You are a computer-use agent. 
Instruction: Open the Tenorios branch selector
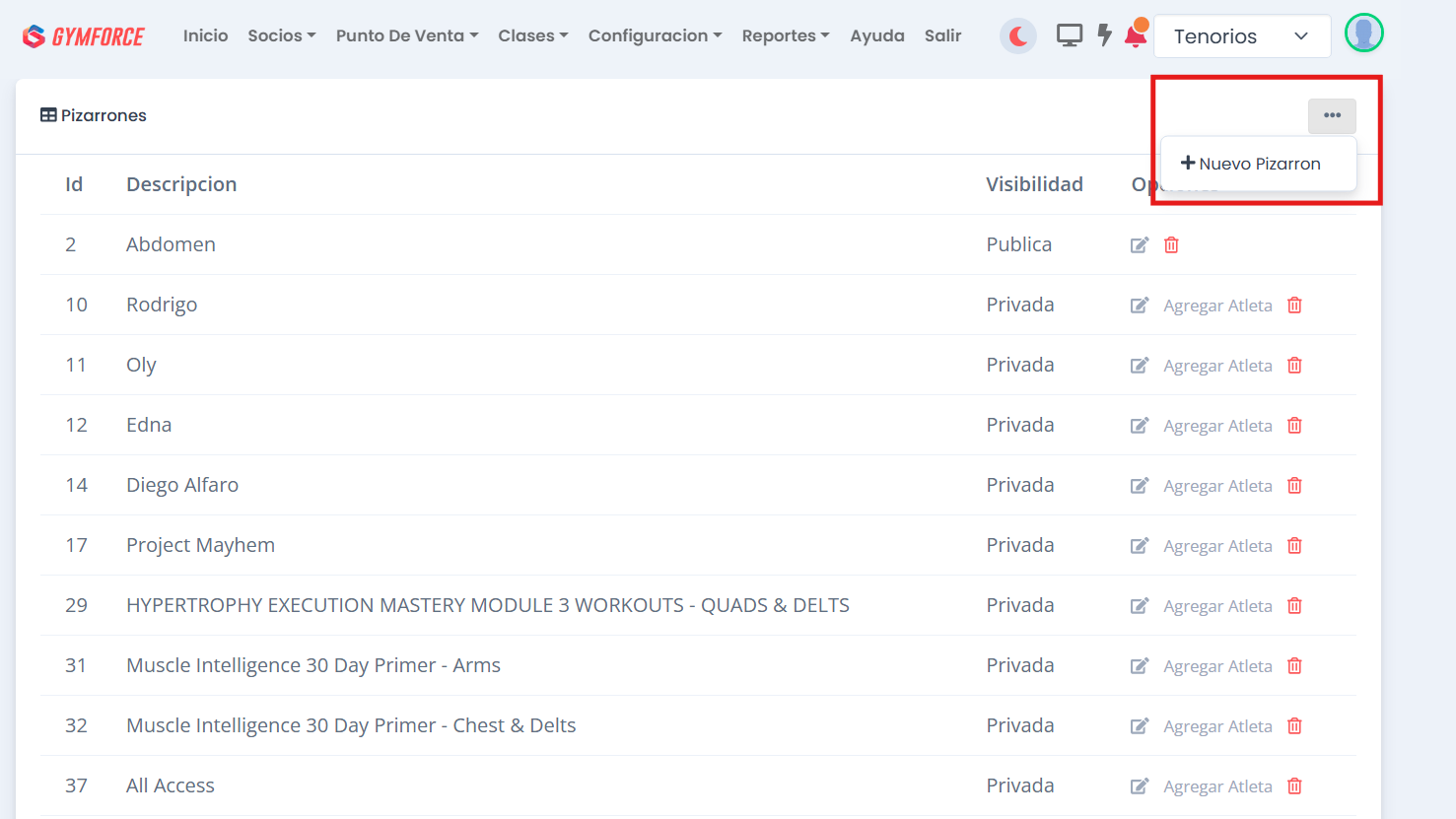(x=1242, y=36)
